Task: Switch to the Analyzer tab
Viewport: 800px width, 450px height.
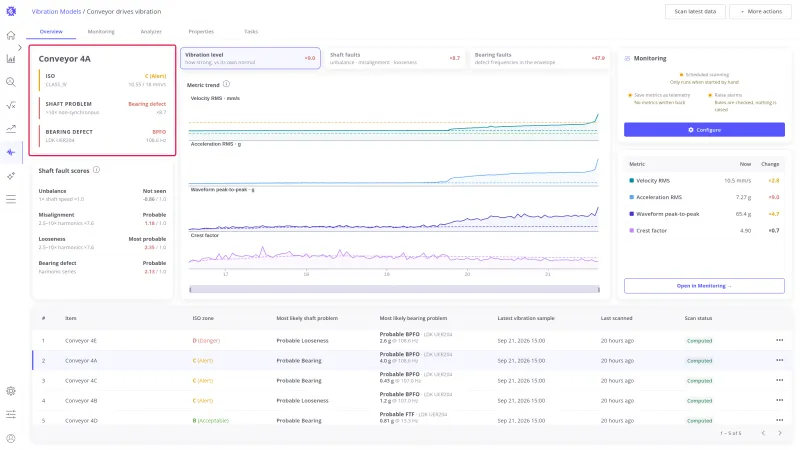Action: [151, 32]
